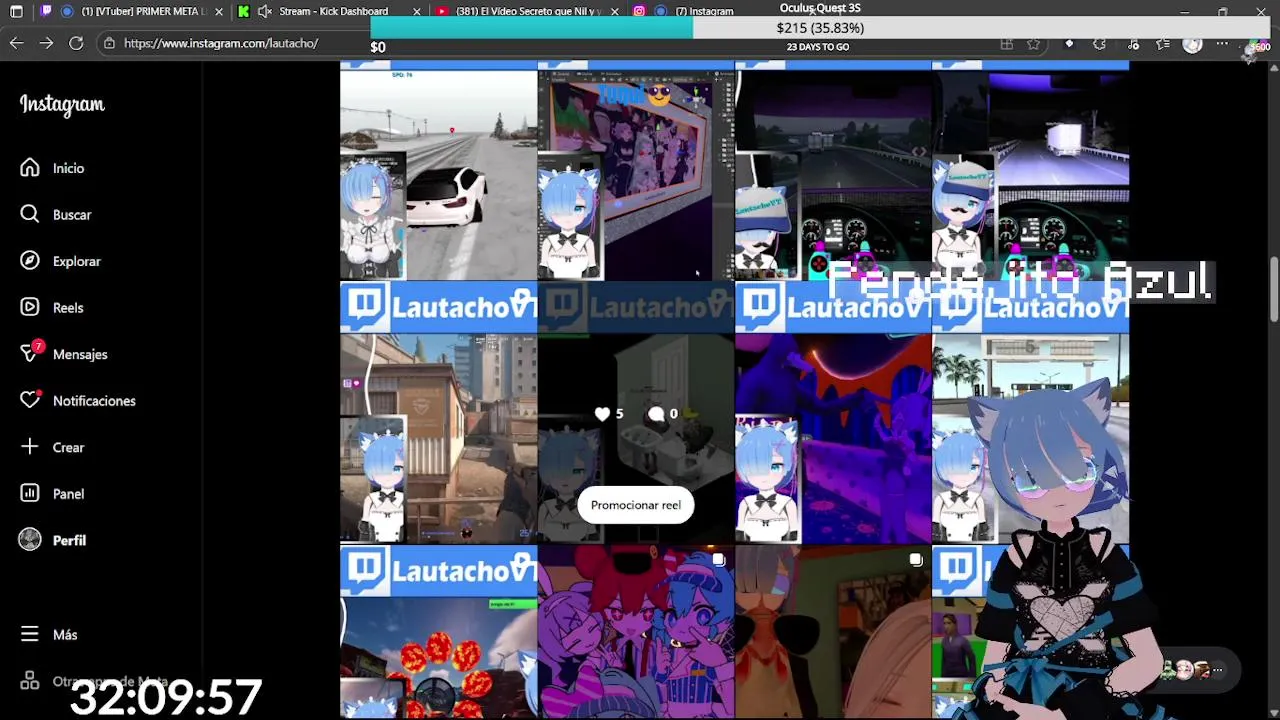Image resolution: width=1280 pixels, height=720 pixels.
Task: Click the $215 (35.83%) goal text
Action: click(x=820, y=28)
